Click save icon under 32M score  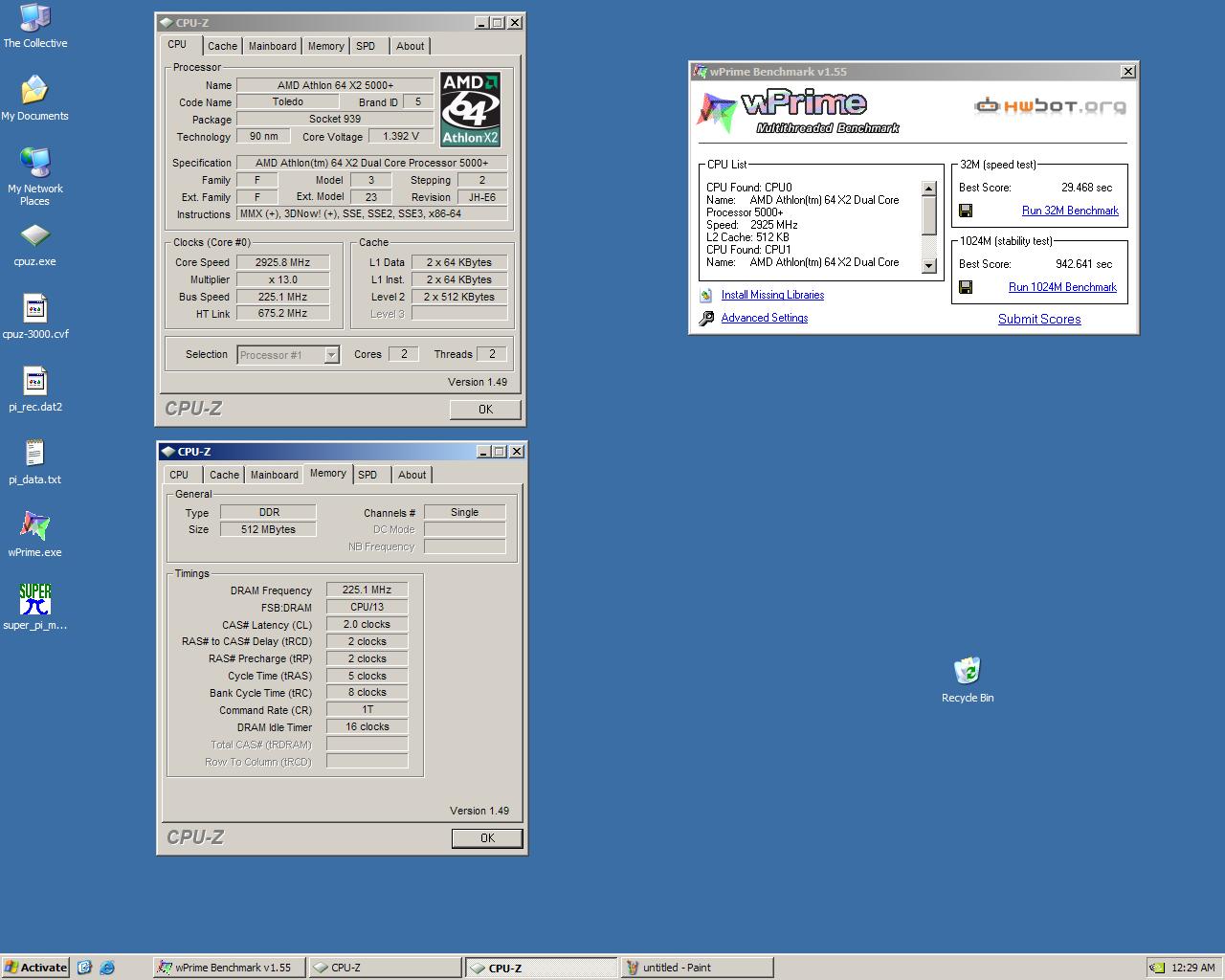(x=966, y=211)
